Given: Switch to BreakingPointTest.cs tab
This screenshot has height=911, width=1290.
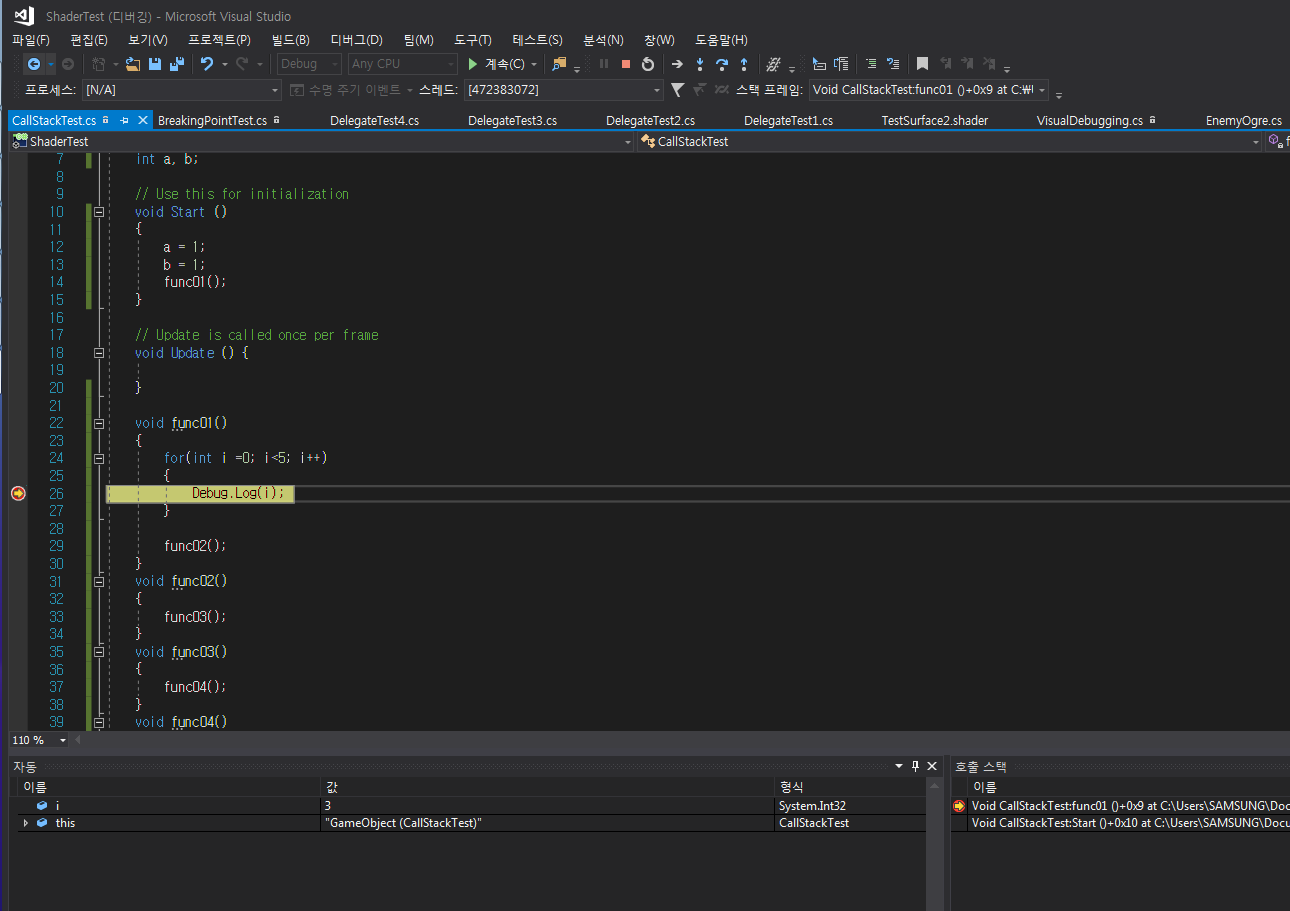Looking at the screenshot, I should coord(212,120).
